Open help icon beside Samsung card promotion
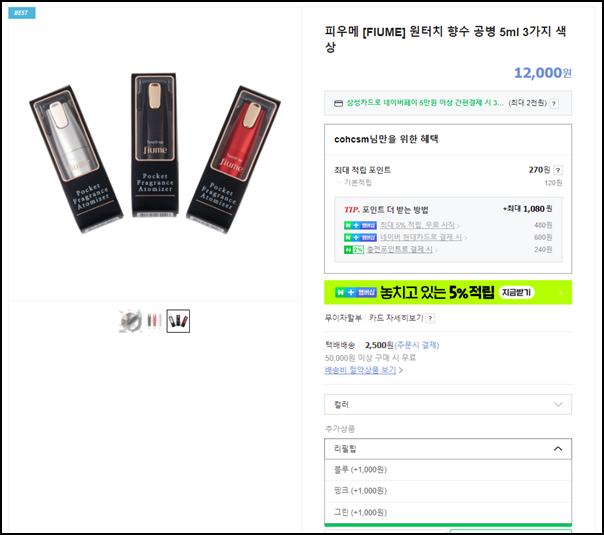 pyautogui.click(x=554, y=103)
